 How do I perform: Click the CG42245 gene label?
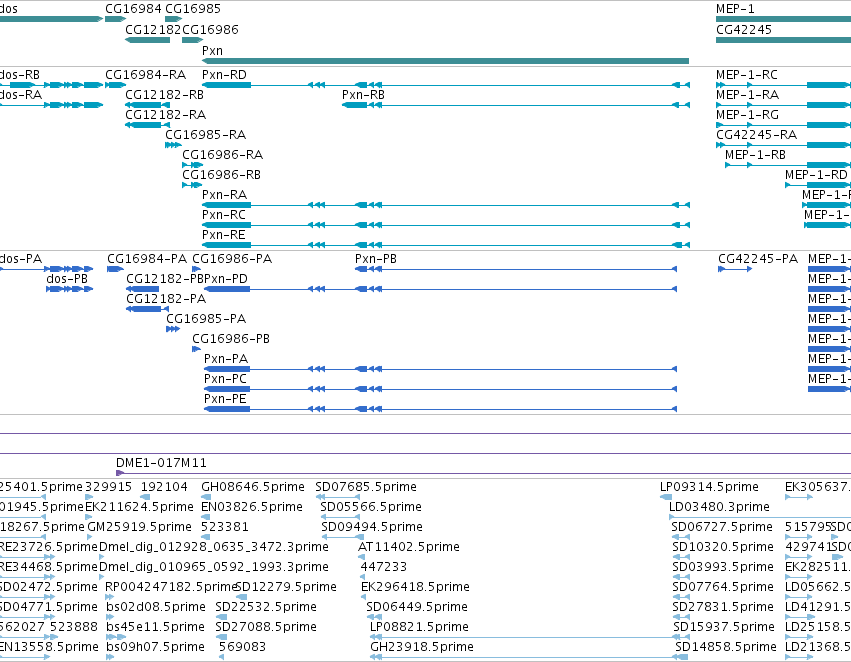pyautogui.click(x=744, y=29)
